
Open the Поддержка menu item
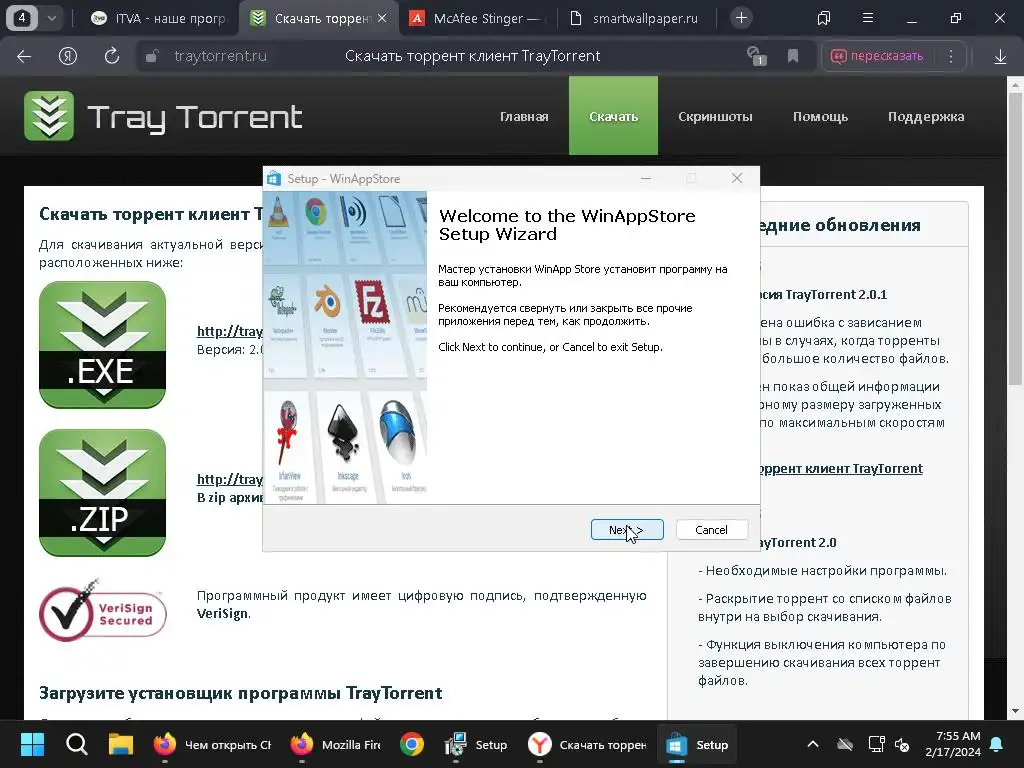925,117
